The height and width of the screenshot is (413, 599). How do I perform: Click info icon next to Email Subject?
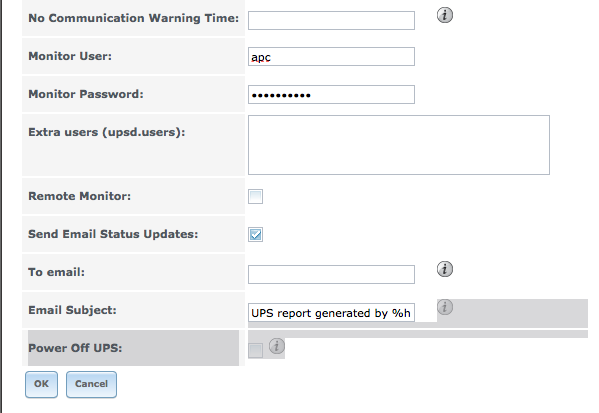tap(445, 307)
